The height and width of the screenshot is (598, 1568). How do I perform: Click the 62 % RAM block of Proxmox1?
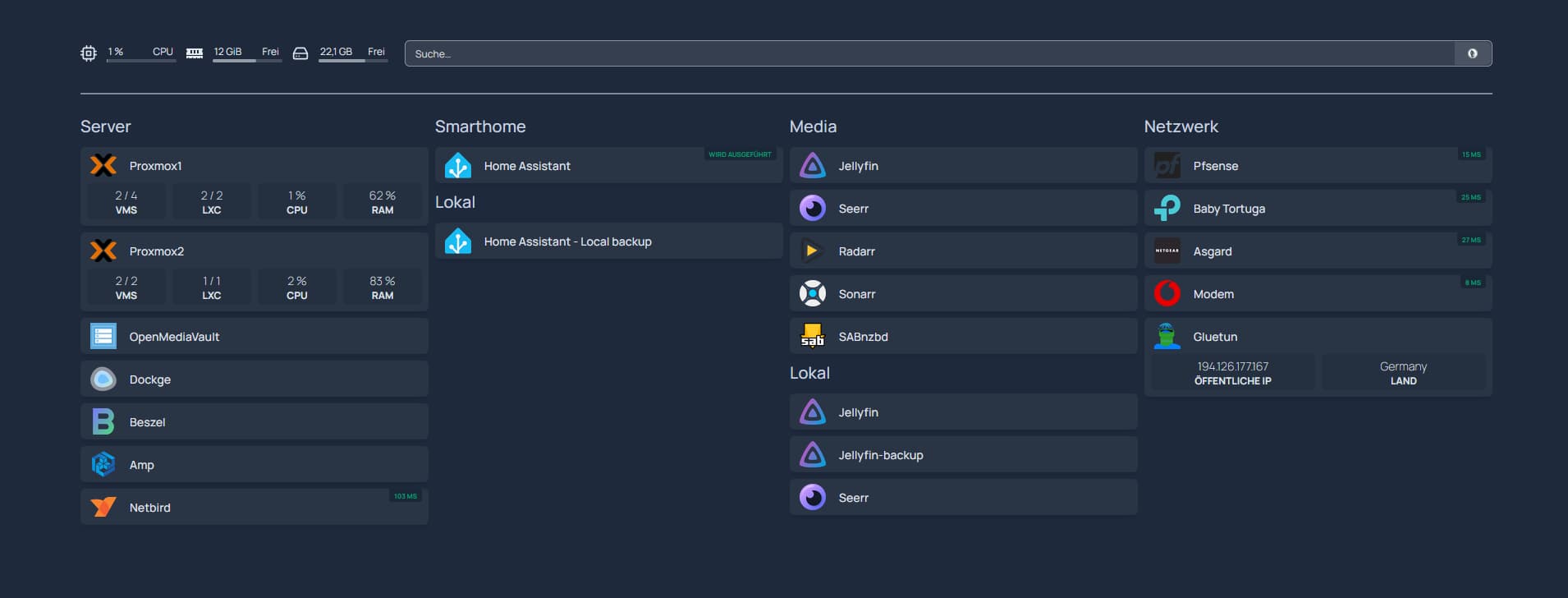(383, 202)
